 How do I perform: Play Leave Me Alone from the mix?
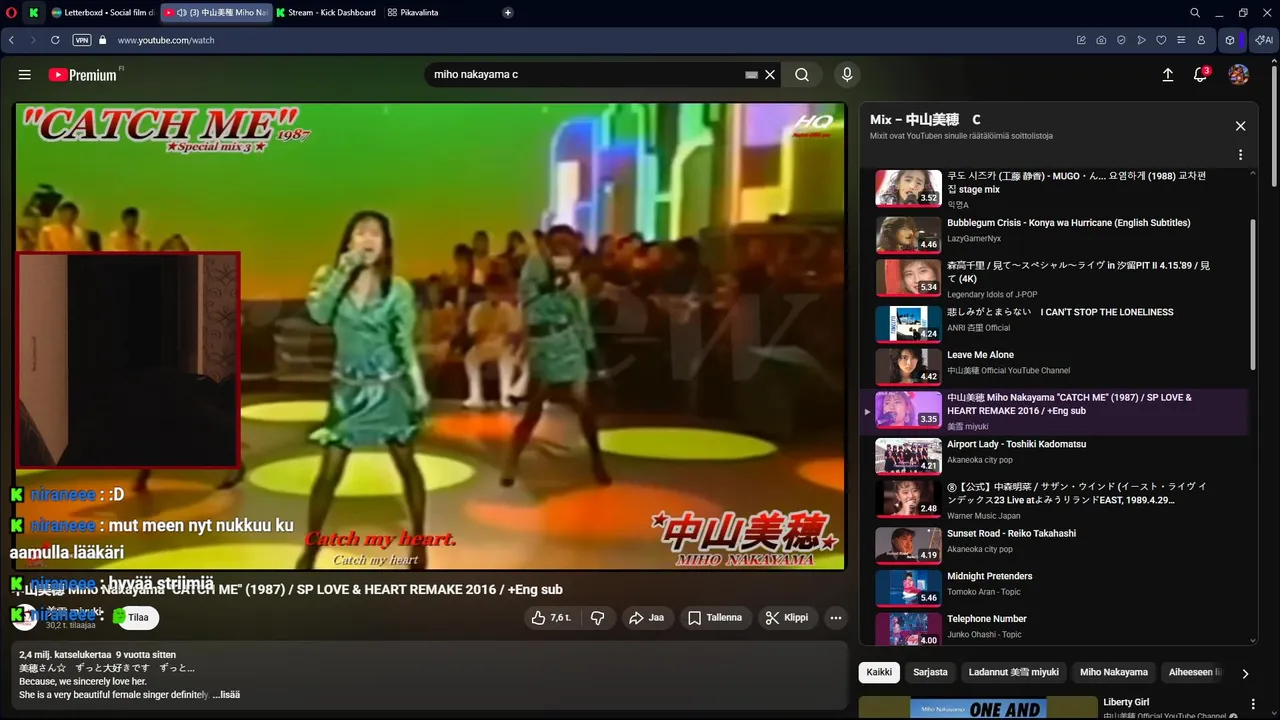(1054, 364)
